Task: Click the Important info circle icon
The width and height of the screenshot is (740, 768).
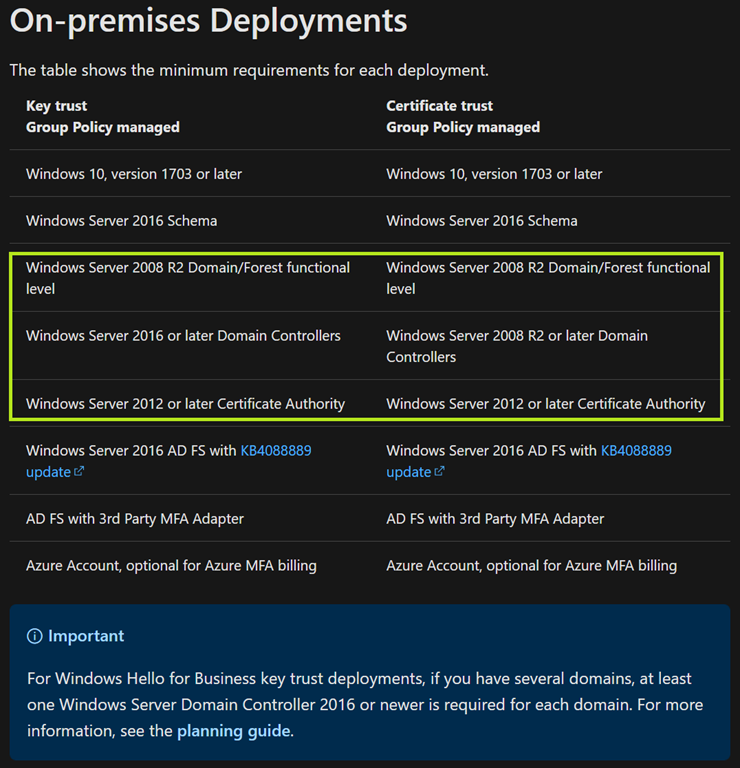Action: pyautogui.click(x=35, y=636)
